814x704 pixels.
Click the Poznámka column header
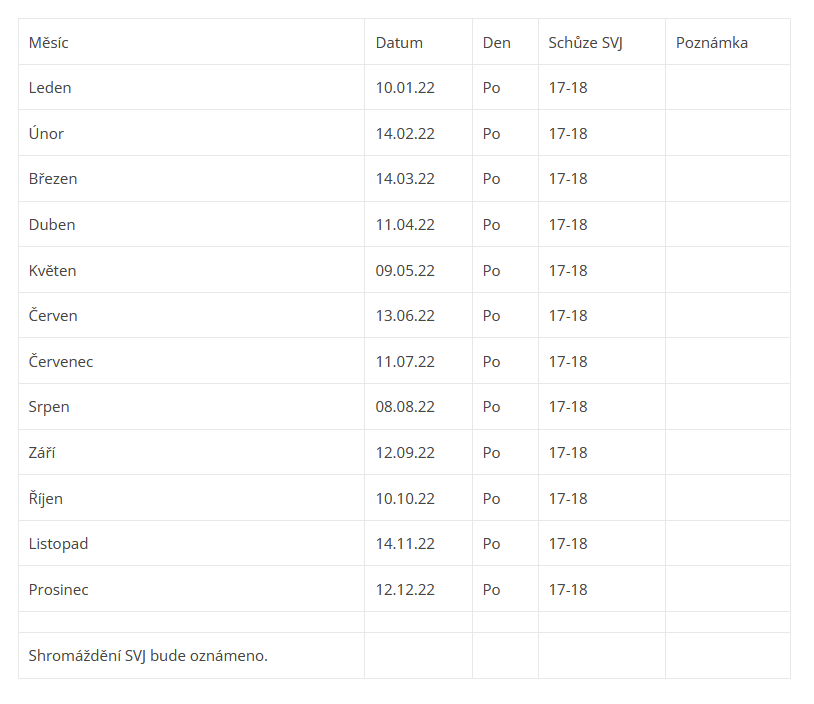click(x=712, y=43)
